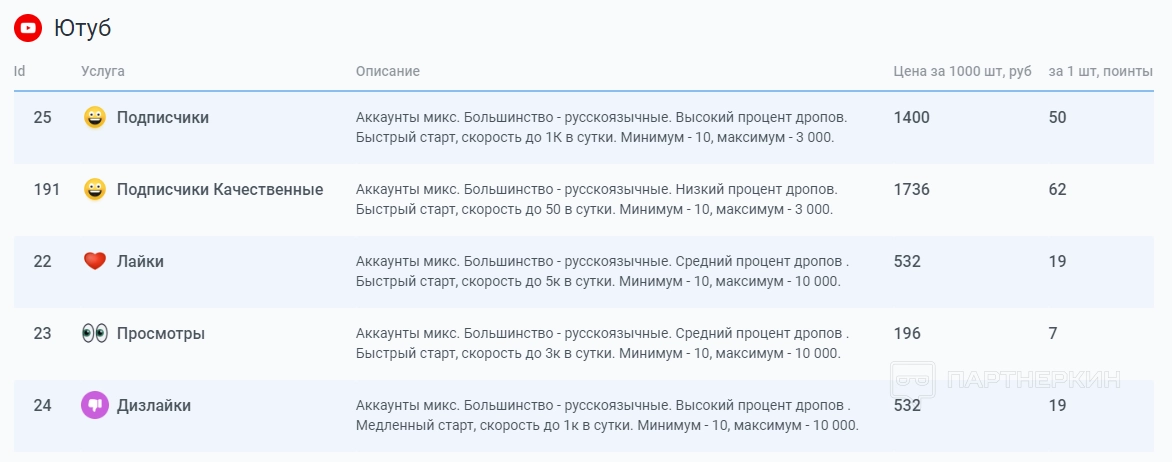Click the Дизлайки description text
Image resolution: width=1172 pixels, height=462 pixels.
click(x=606, y=416)
